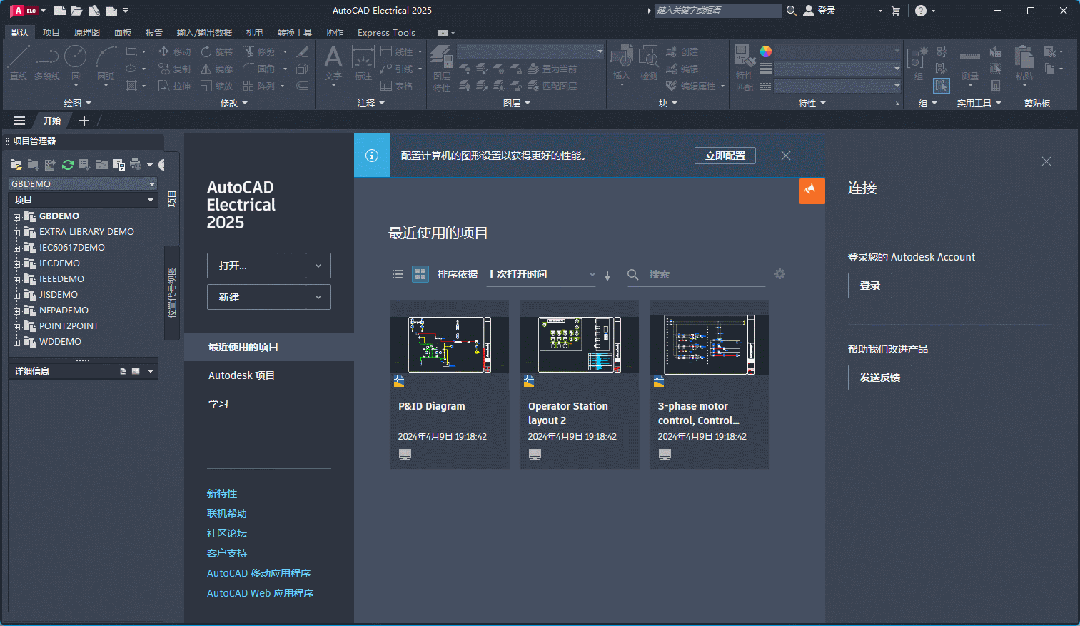Click the settings gear beside recent projects search
Image resolution: width=1080 pixels, height=626 pixels.
point(780,273)
